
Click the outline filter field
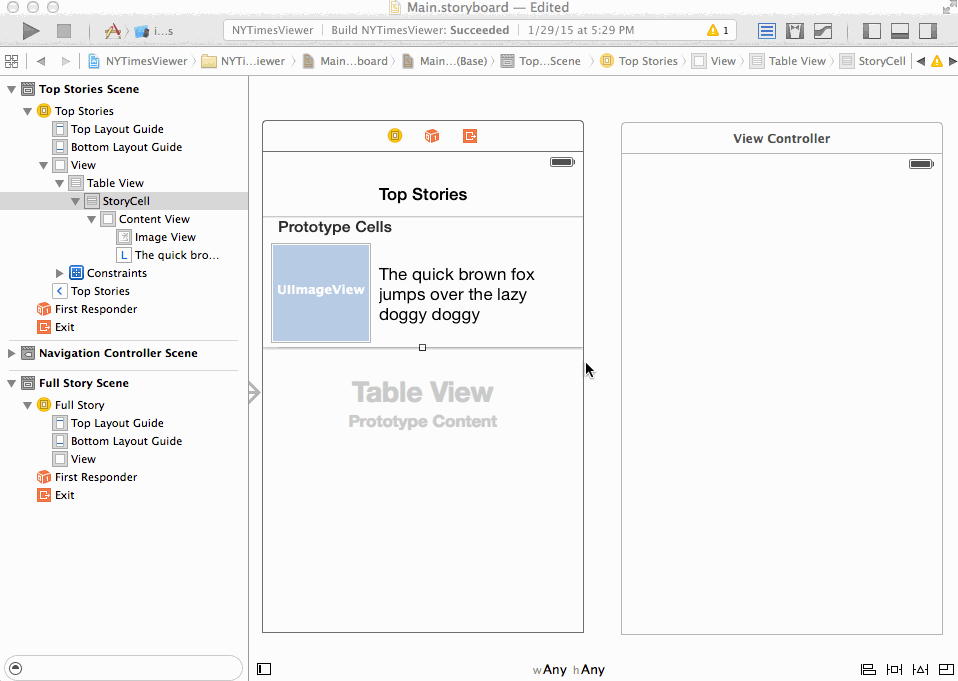click(x=123, y=668)
